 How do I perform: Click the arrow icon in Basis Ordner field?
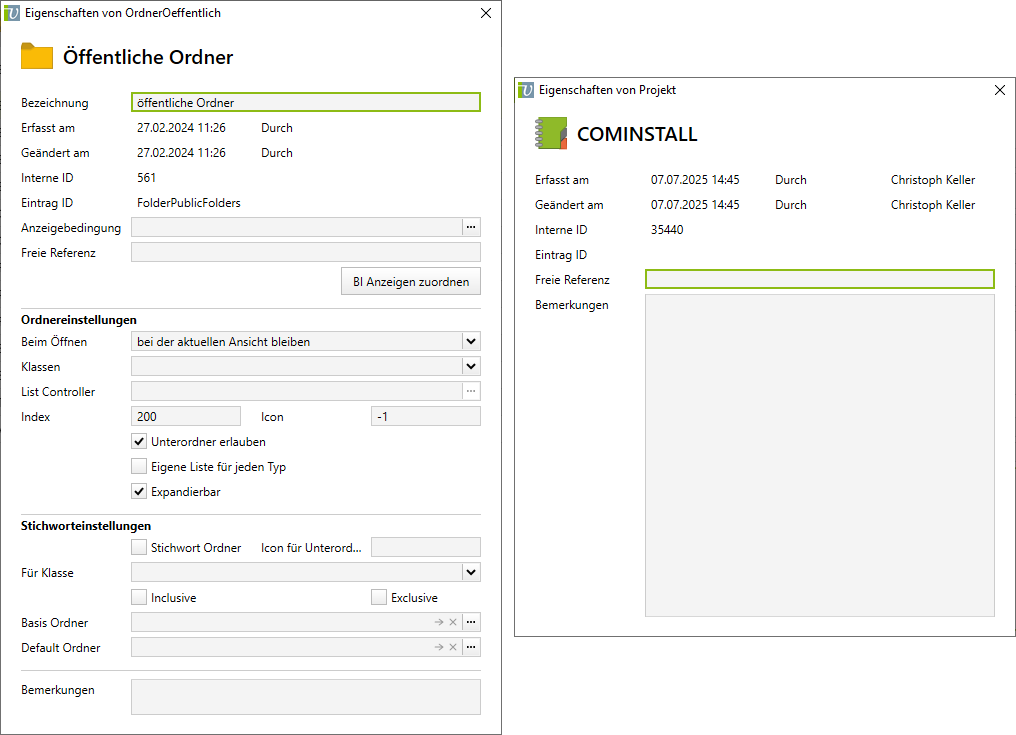[438, 622]
